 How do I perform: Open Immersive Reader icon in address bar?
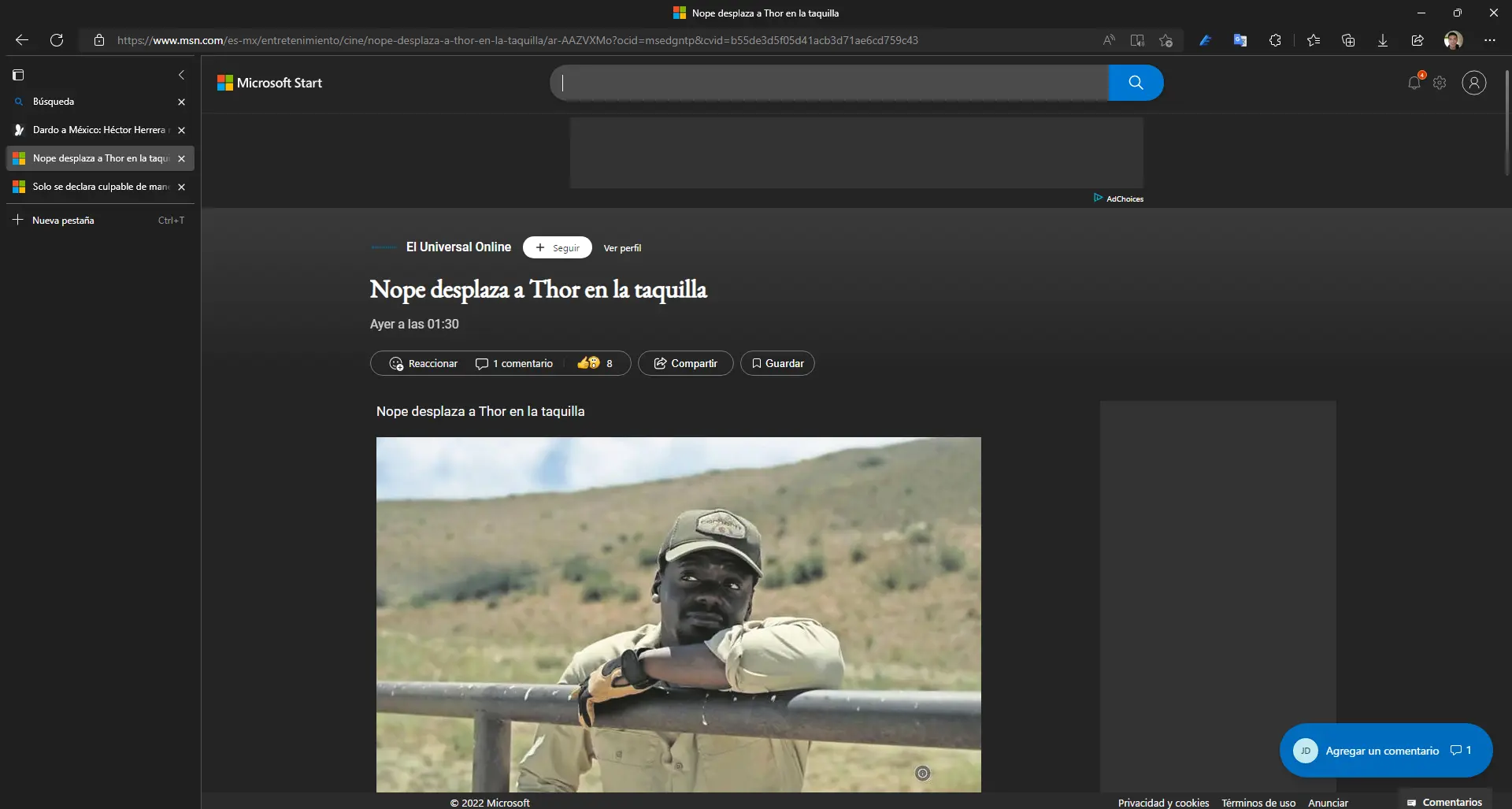[x=1137, y=40]
